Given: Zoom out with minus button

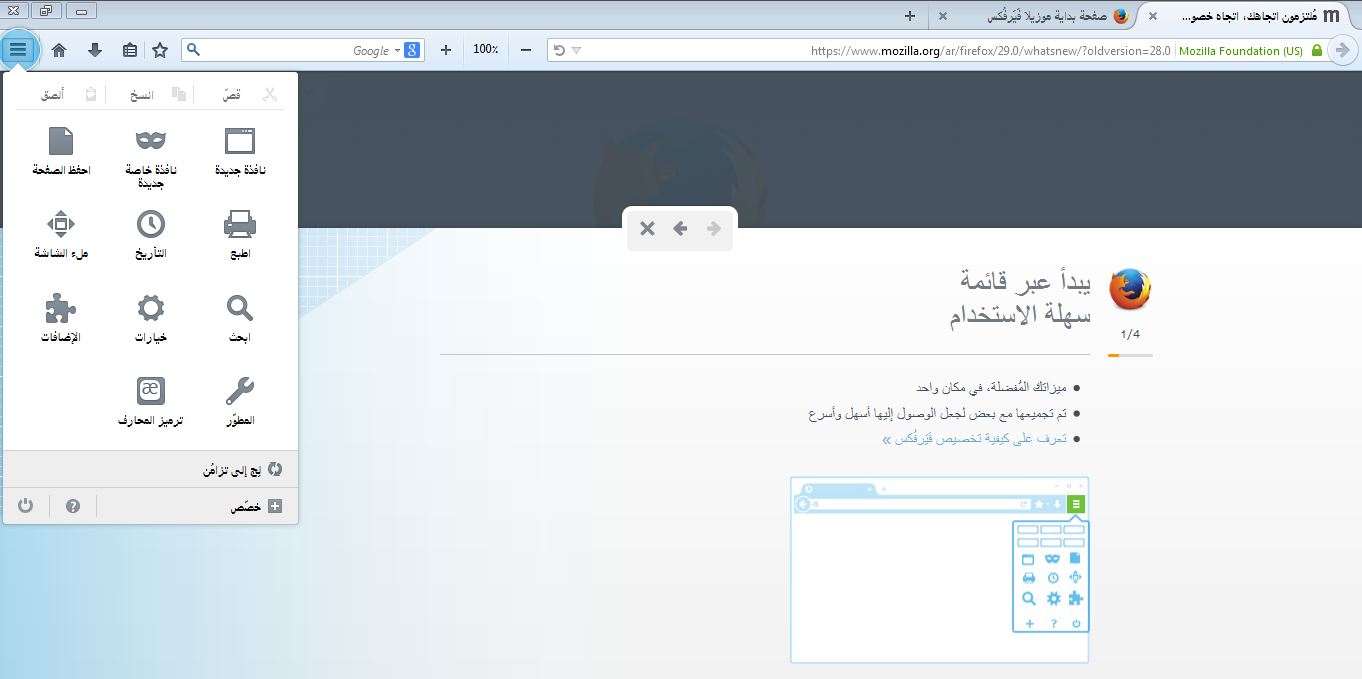Looking at the screenshot, I should pos(526,50).
